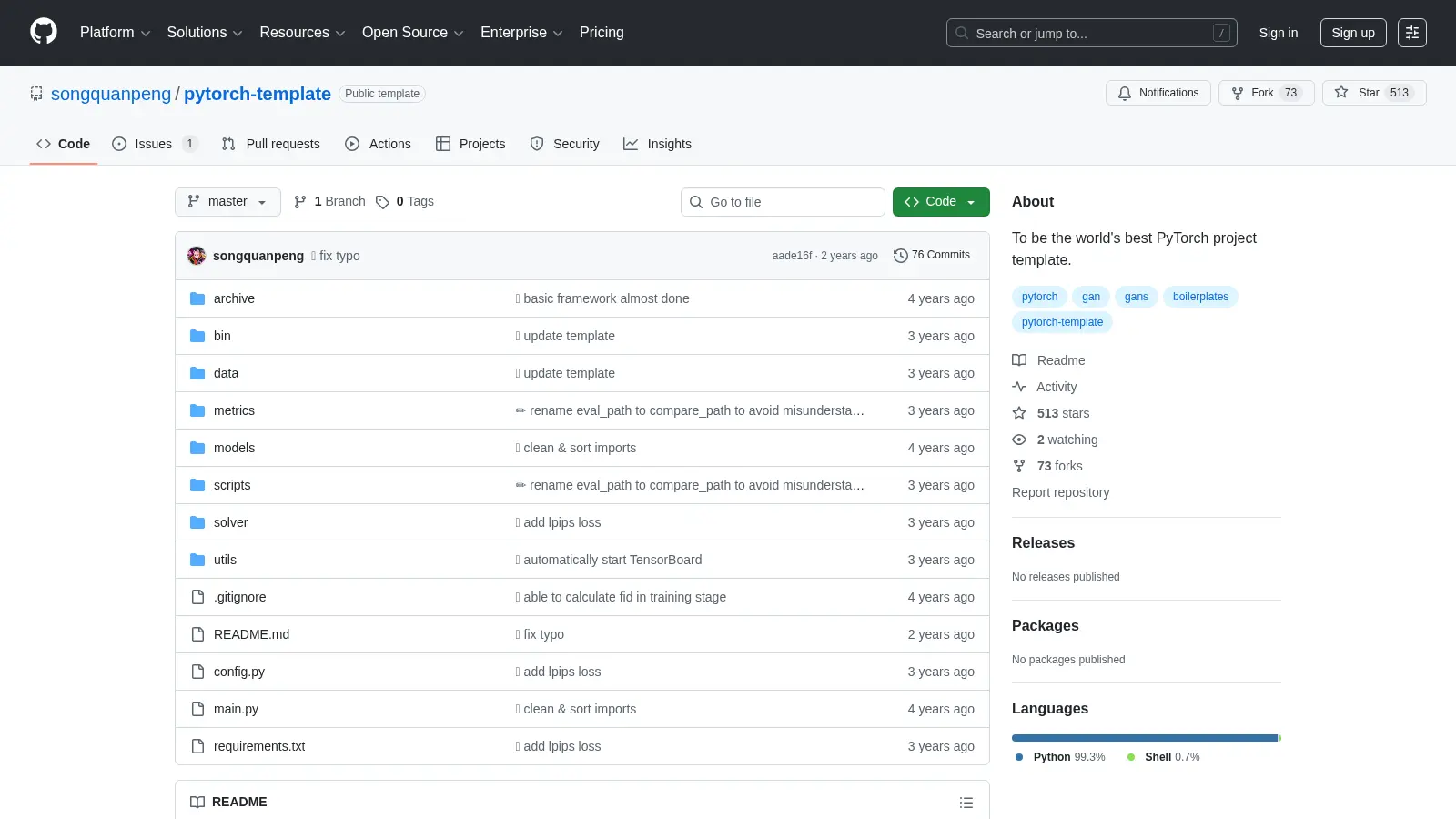
Task: Focus the Go to file field
Action: 783,202
